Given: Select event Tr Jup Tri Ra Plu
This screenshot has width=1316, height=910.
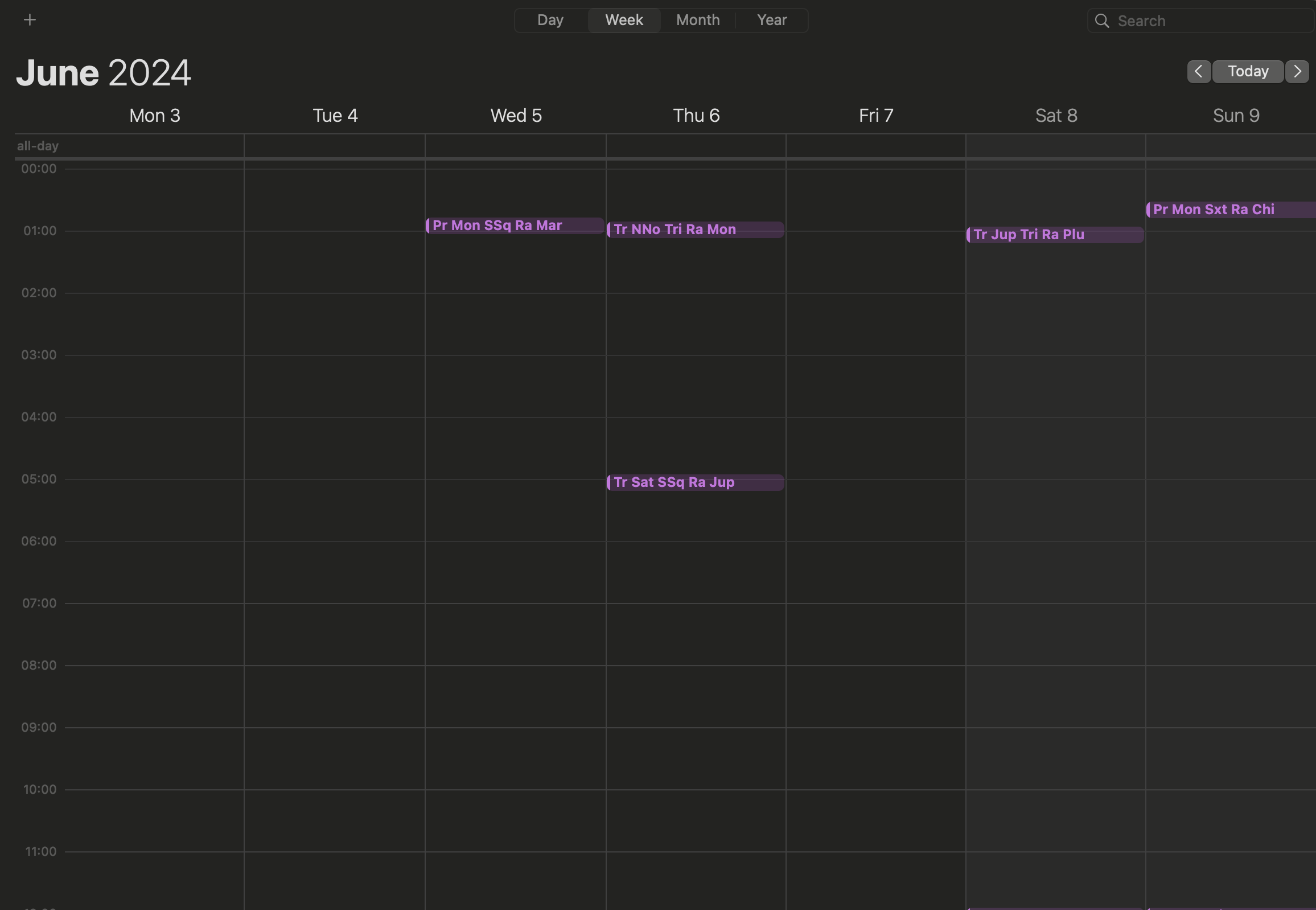Looking at the screenshot, I should (1054, 235).
